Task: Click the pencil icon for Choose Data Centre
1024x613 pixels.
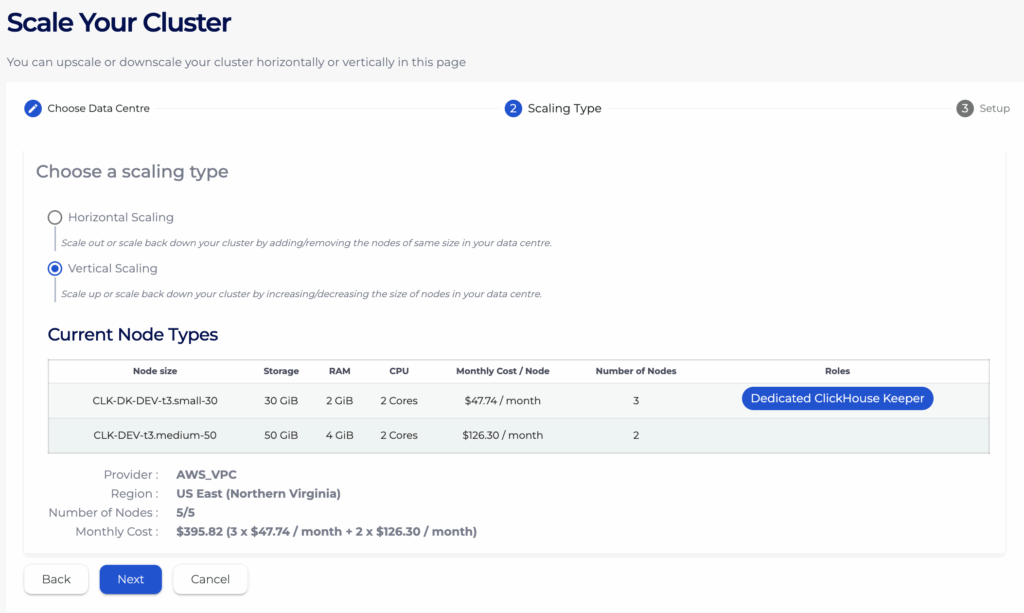Action: click(33, 108)
